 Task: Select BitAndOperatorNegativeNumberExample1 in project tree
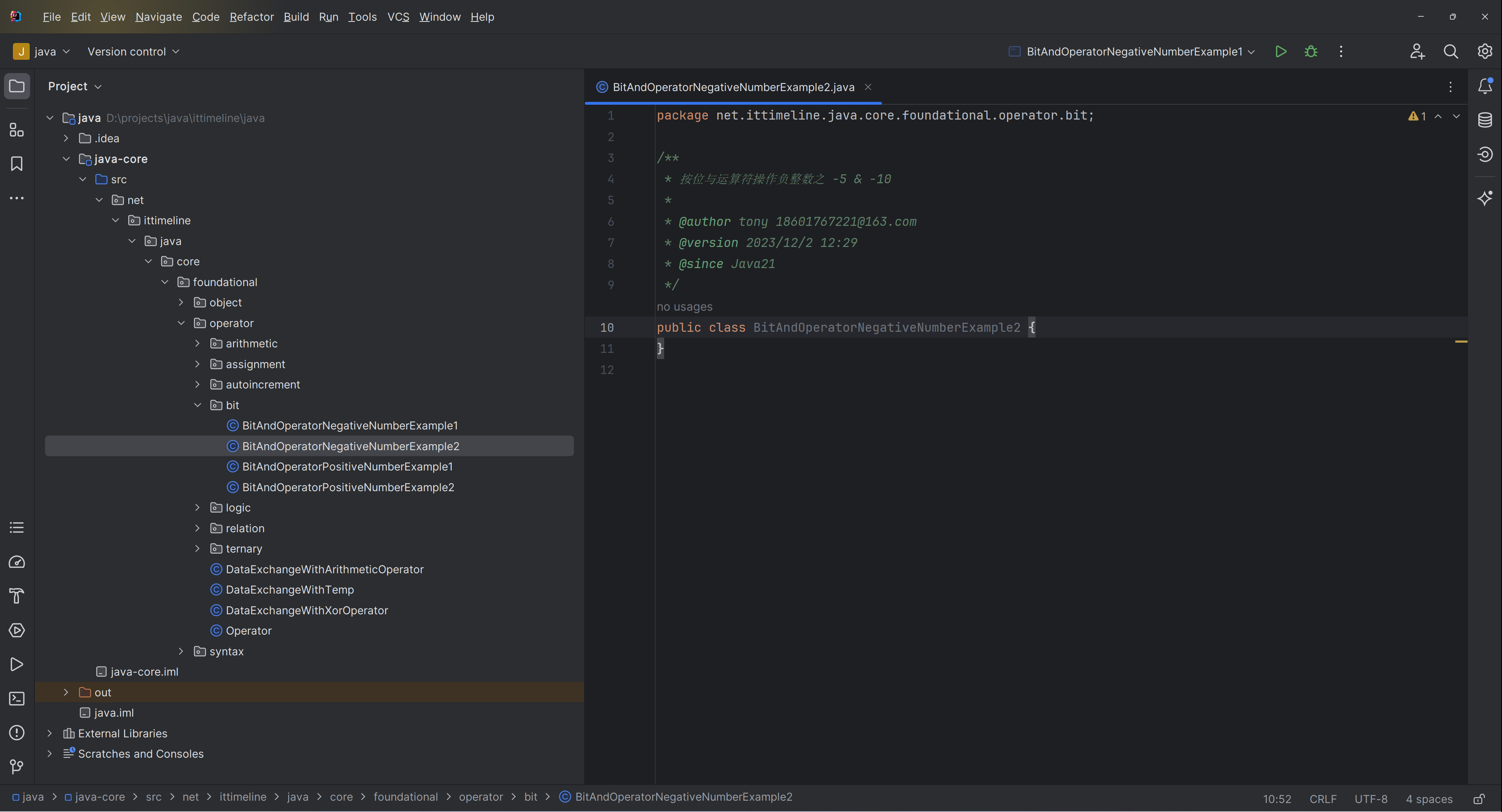click(x=350, y=426)
